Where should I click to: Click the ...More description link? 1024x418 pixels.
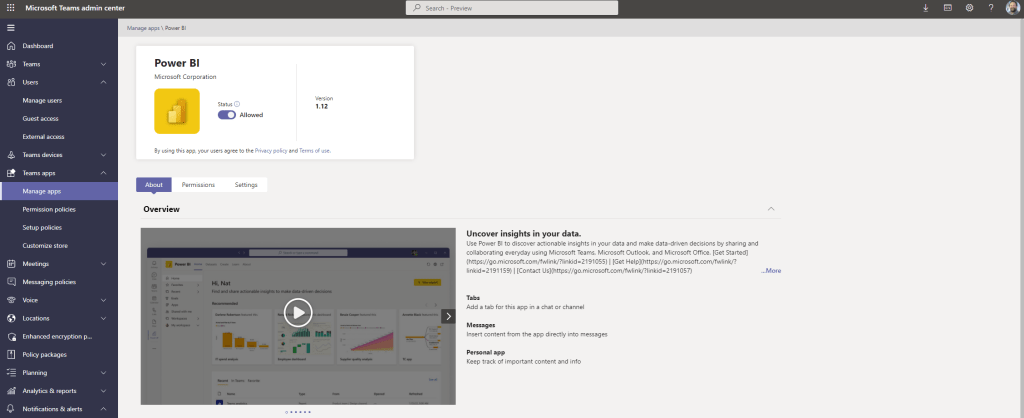tap(771, 271)
